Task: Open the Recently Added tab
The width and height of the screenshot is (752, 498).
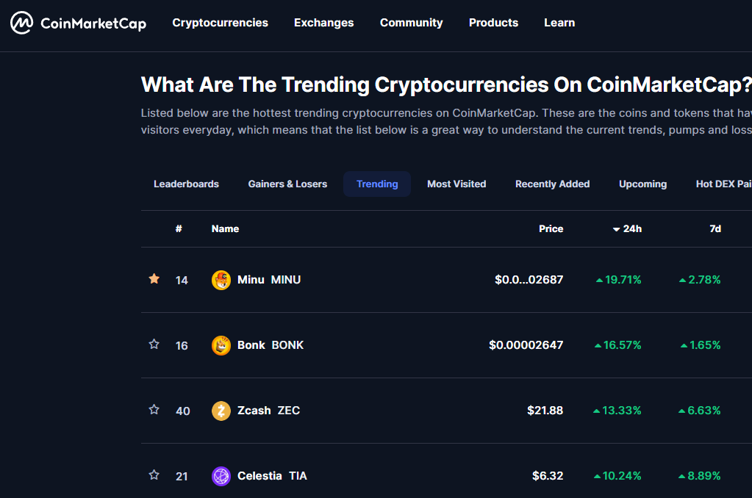Action: [552, 184]
